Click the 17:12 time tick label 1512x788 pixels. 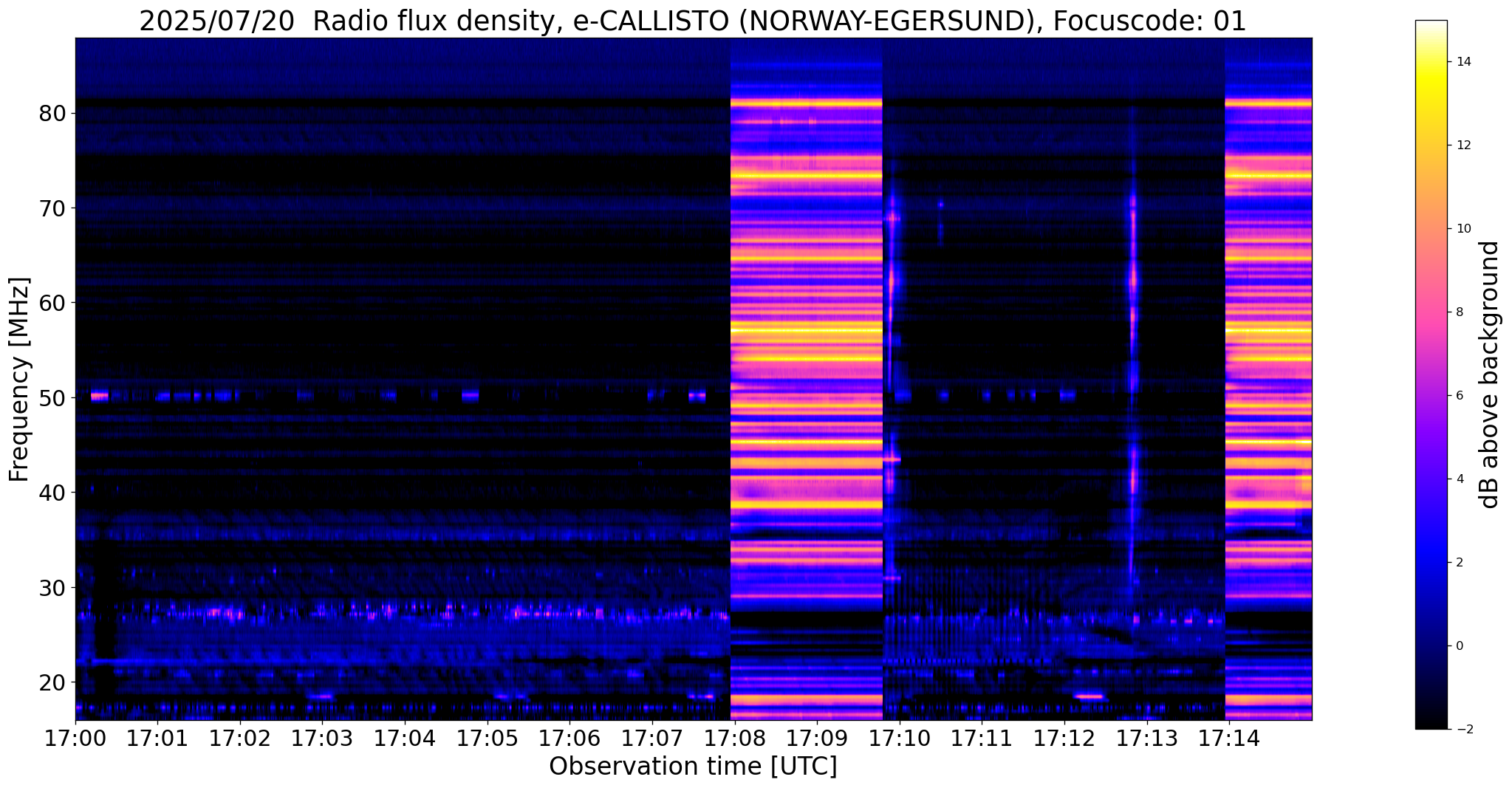click(x=1064, y=738)
